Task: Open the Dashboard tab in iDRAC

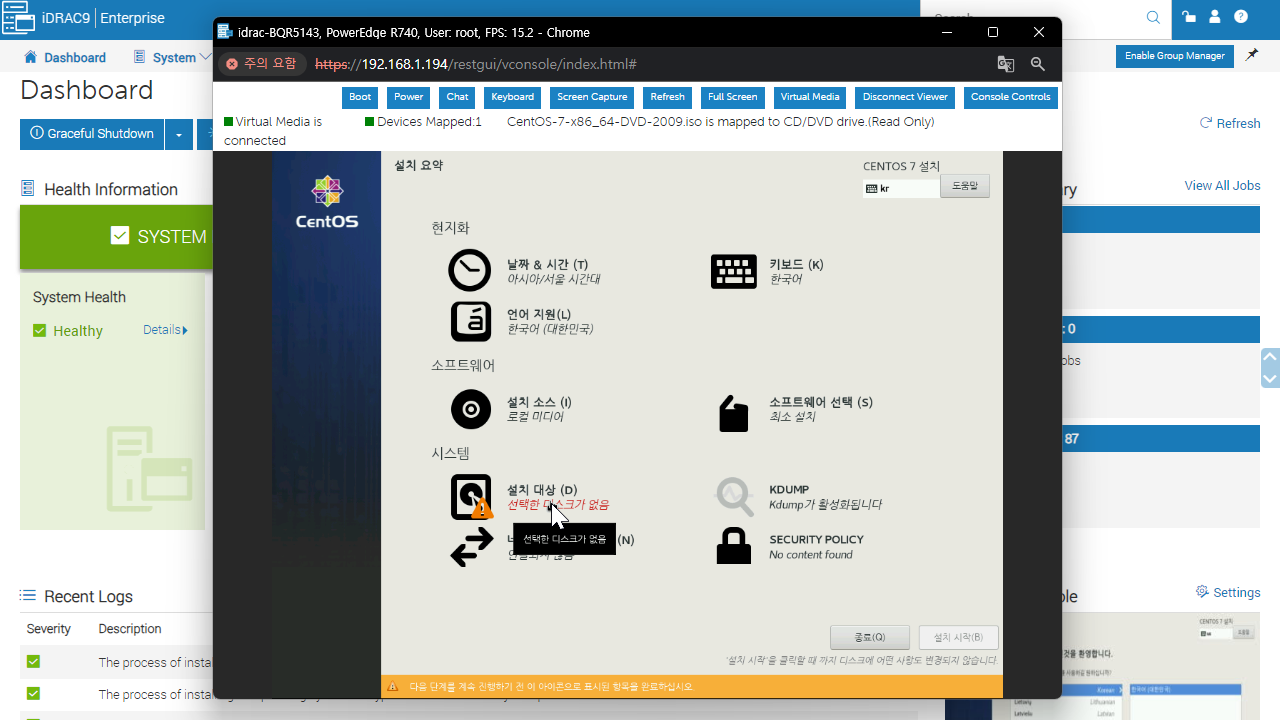Action: [65, 57]
